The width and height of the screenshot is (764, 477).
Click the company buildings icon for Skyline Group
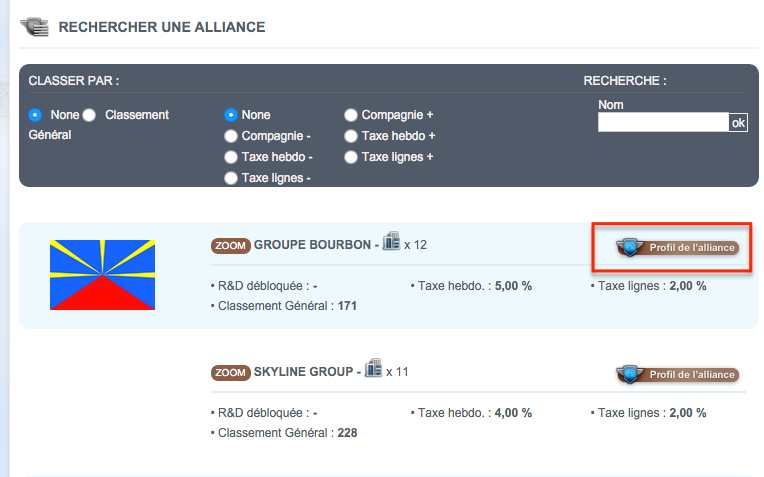click(374, 368)
